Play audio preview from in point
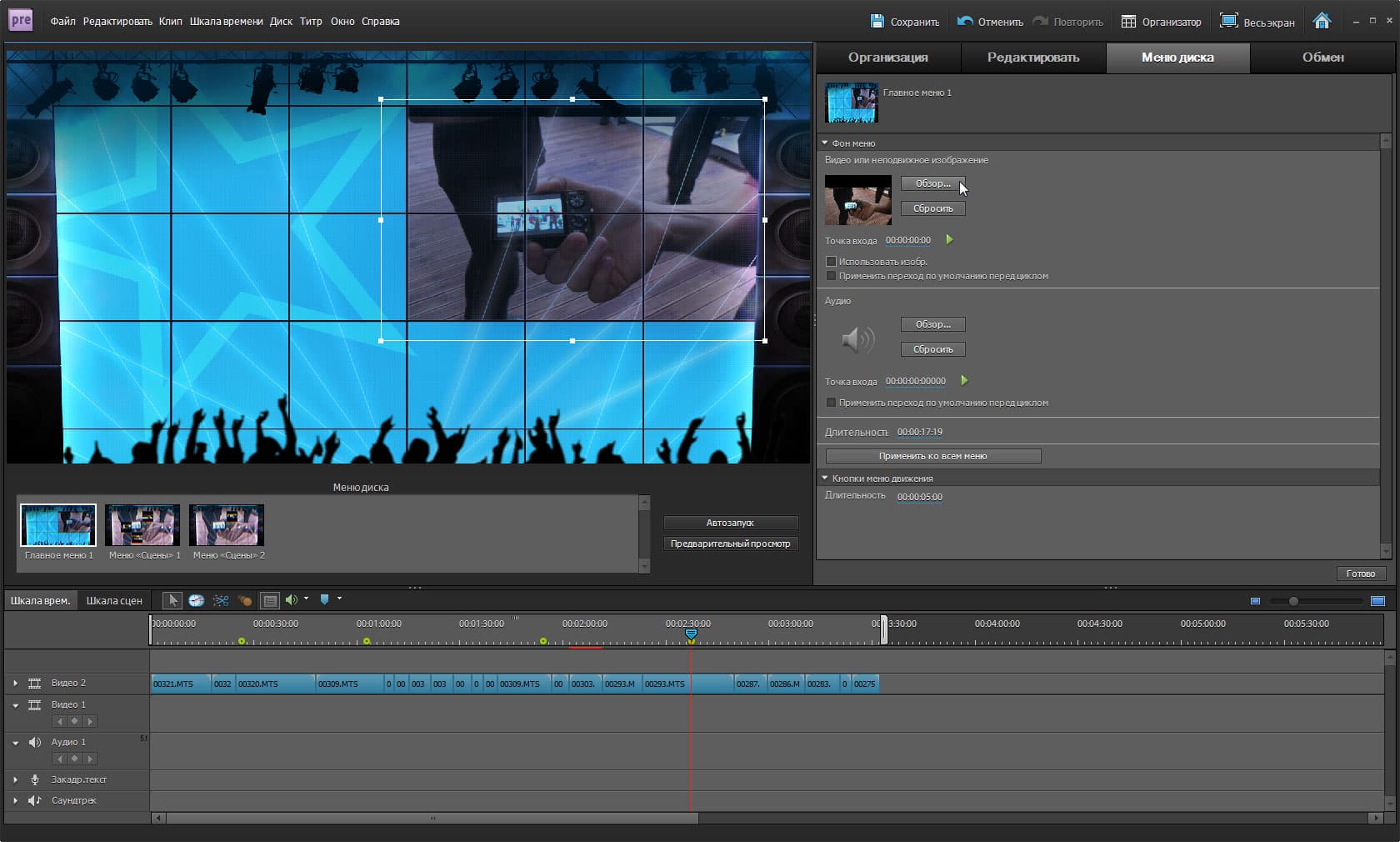The height and width of the screenshot is (842, 1400). coord(964,381)
